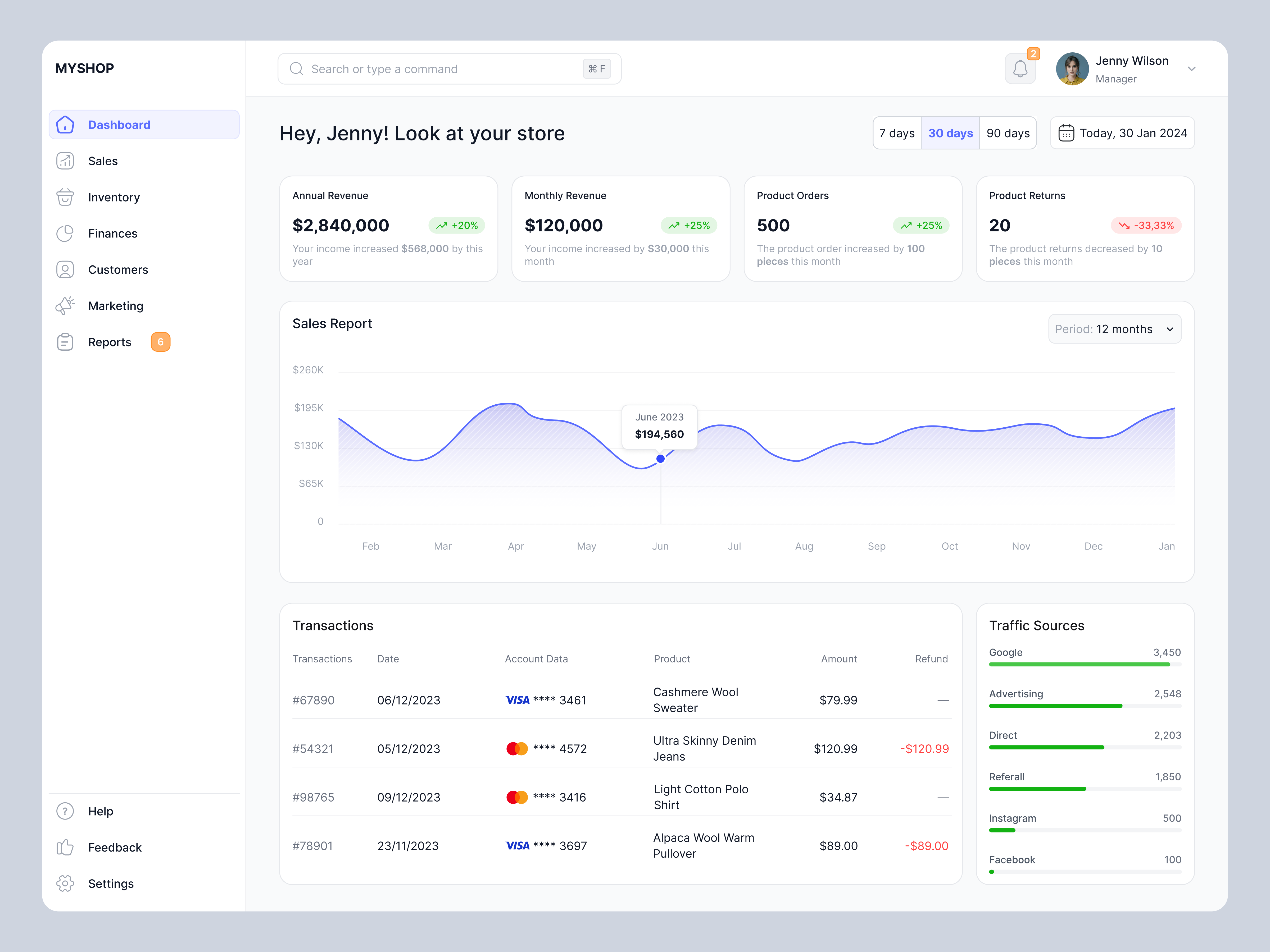The width and height of the screenshot is (1270, 952).
Task: Select the Customers person icon
Action: (65, 269)
